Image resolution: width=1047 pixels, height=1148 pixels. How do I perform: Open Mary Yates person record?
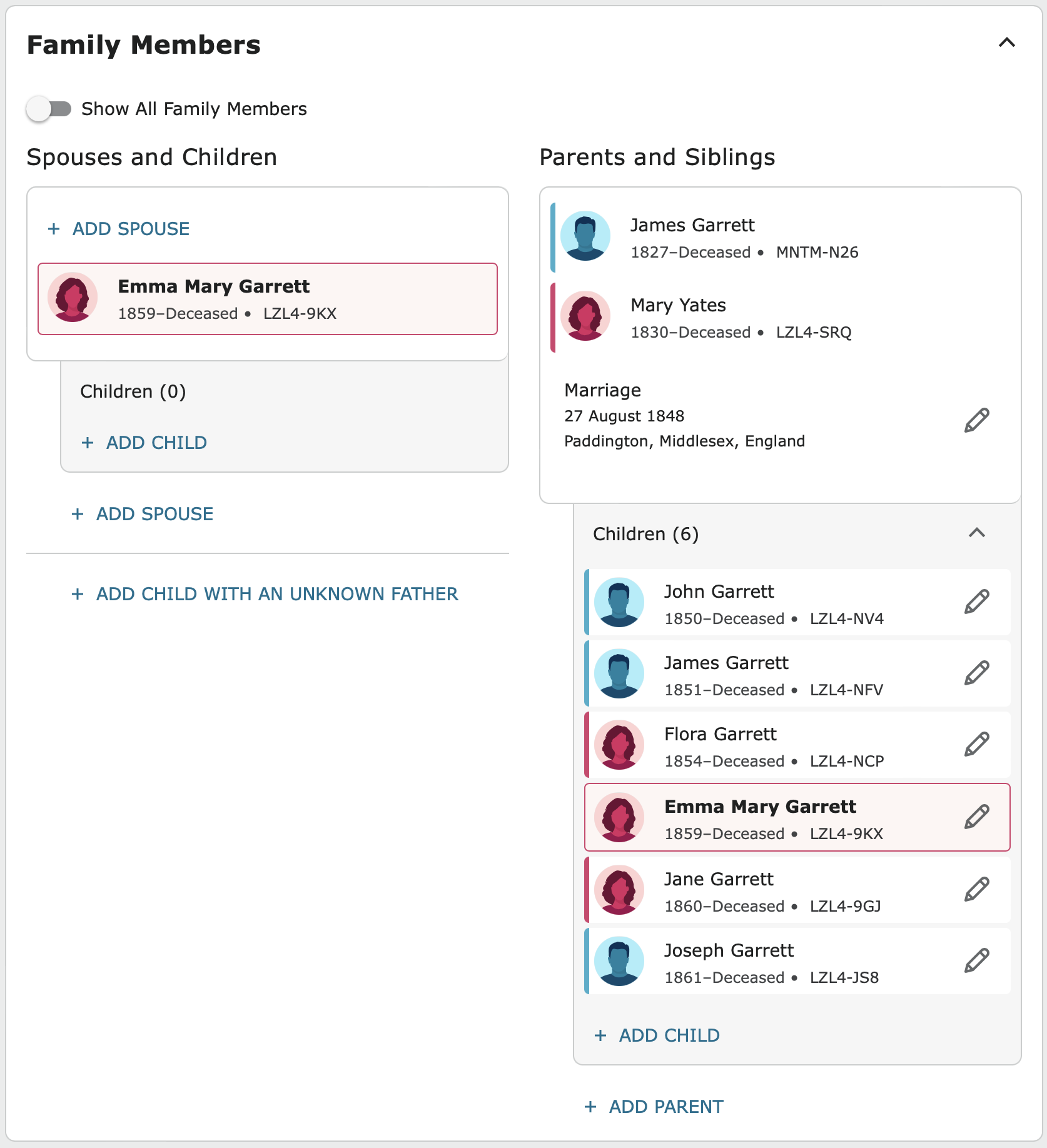(x=678, y=305)
